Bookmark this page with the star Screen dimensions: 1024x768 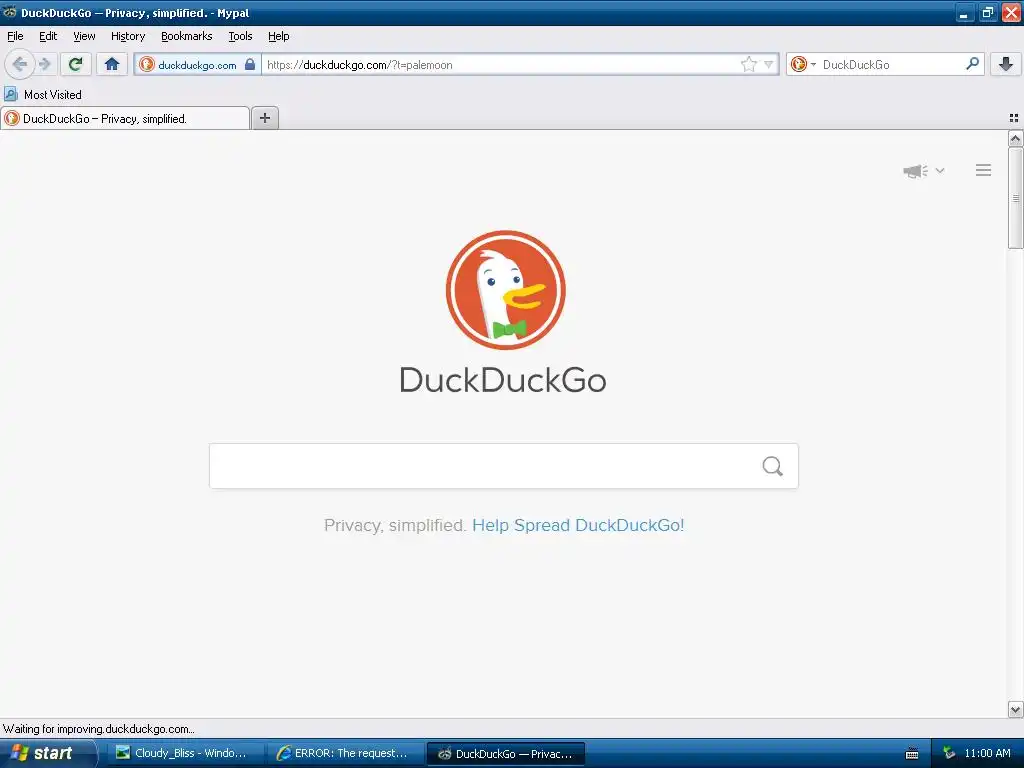[748, 64]
